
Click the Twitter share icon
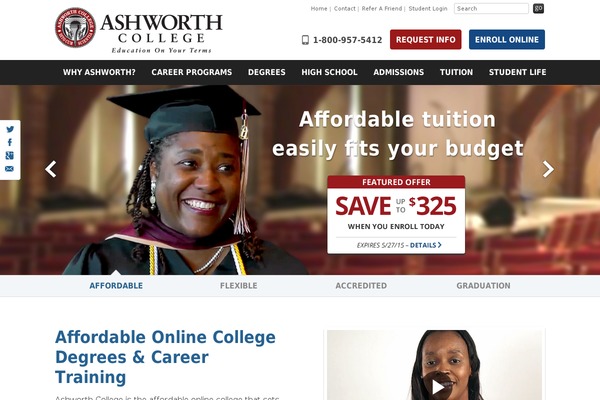(10, 129)
